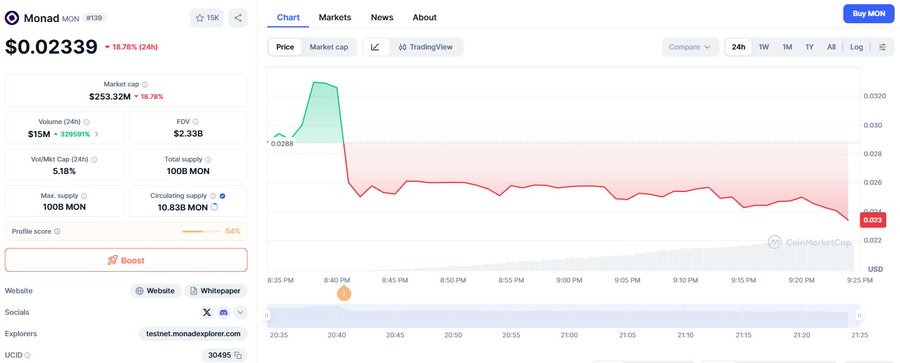Select the 1W timeframe
Image resolution: width=900 pixels, height=363 pixels.
[x=764, y=47]
